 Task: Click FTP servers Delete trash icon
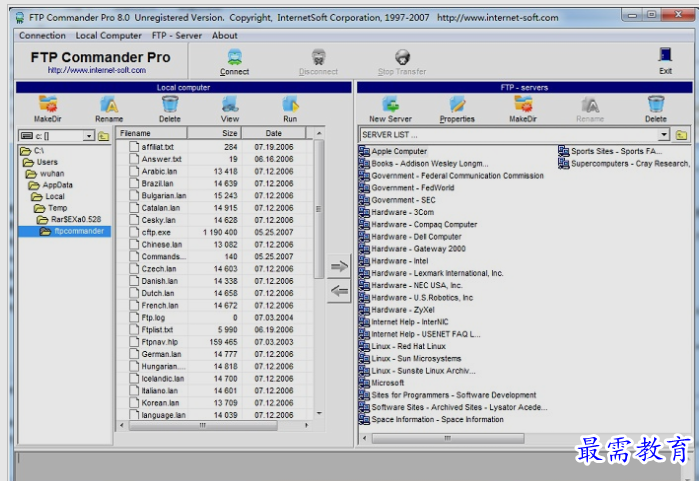[656, 105]
